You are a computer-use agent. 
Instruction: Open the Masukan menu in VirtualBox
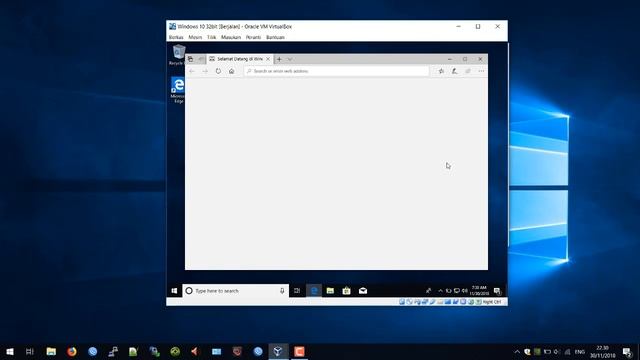pyautogui.click(x=231, y=37)
